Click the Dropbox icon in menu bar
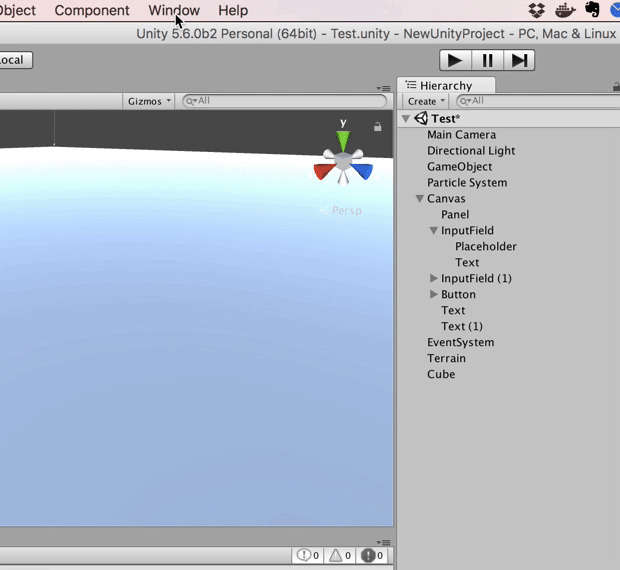 click(x=537, y=10)
